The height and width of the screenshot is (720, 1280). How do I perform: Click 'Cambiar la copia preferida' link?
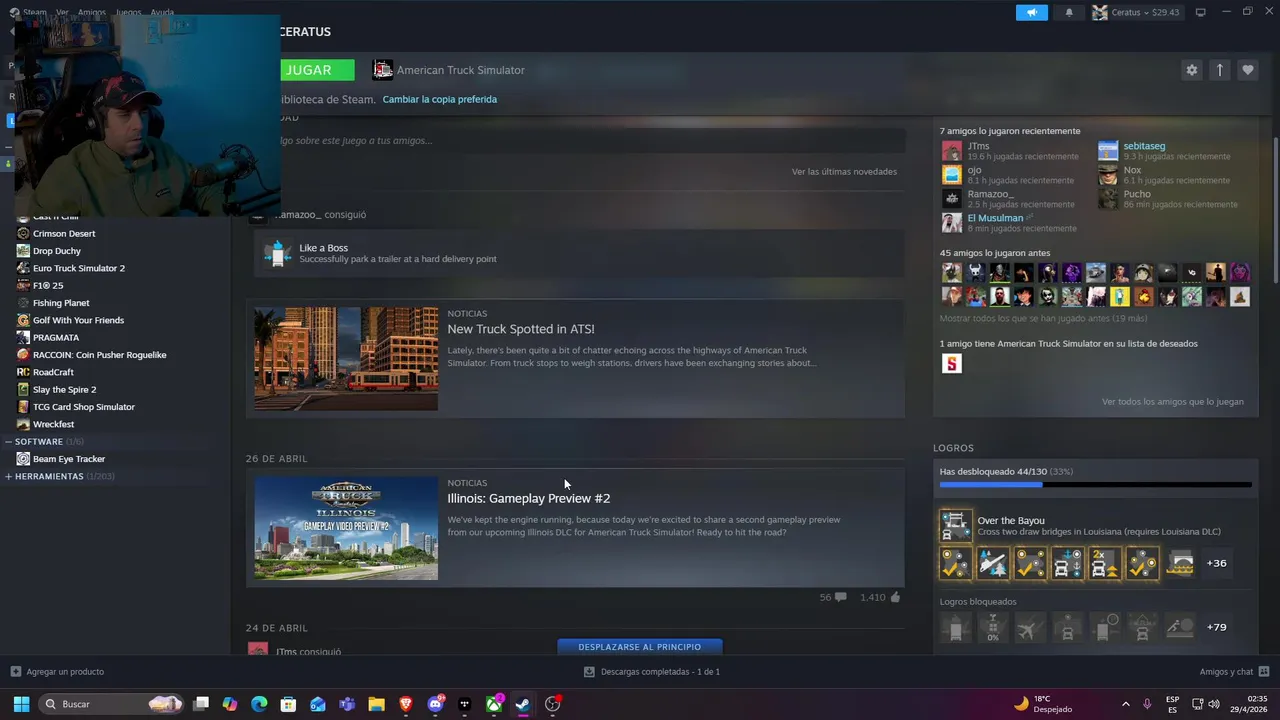pos(439,99)
